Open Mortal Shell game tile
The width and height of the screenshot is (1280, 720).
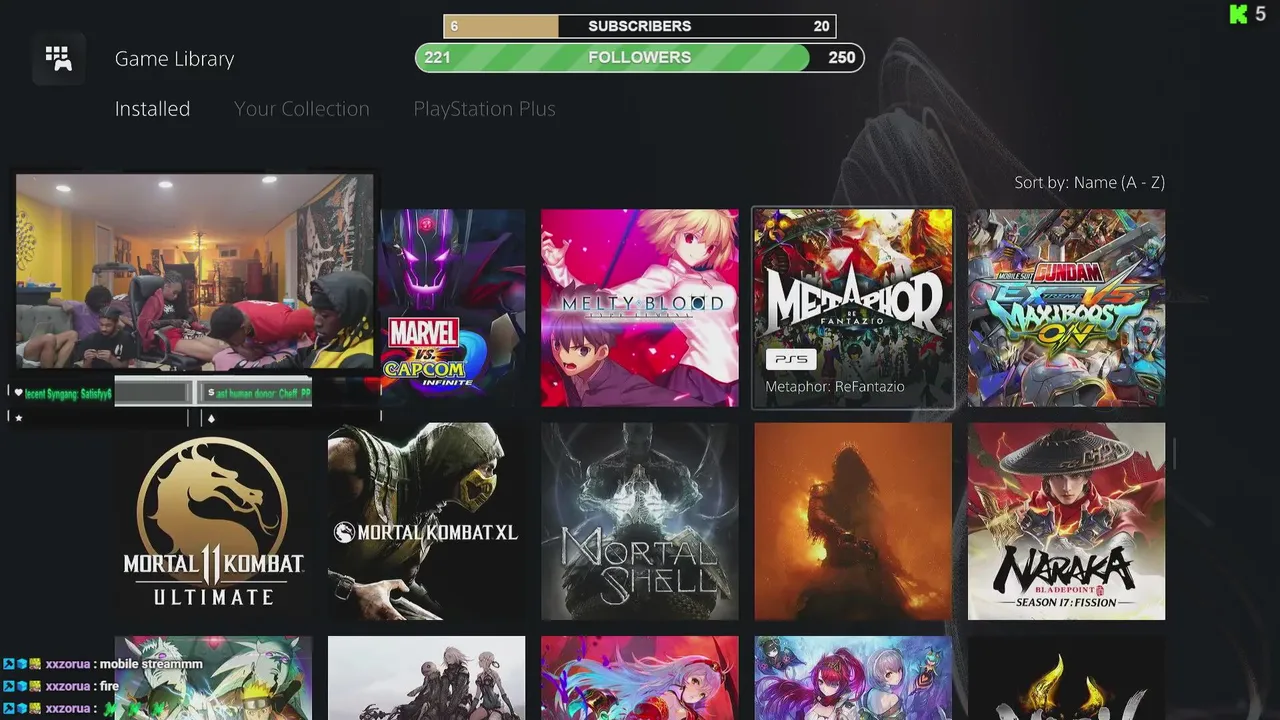pyautogui.click(x=640, y=521)
